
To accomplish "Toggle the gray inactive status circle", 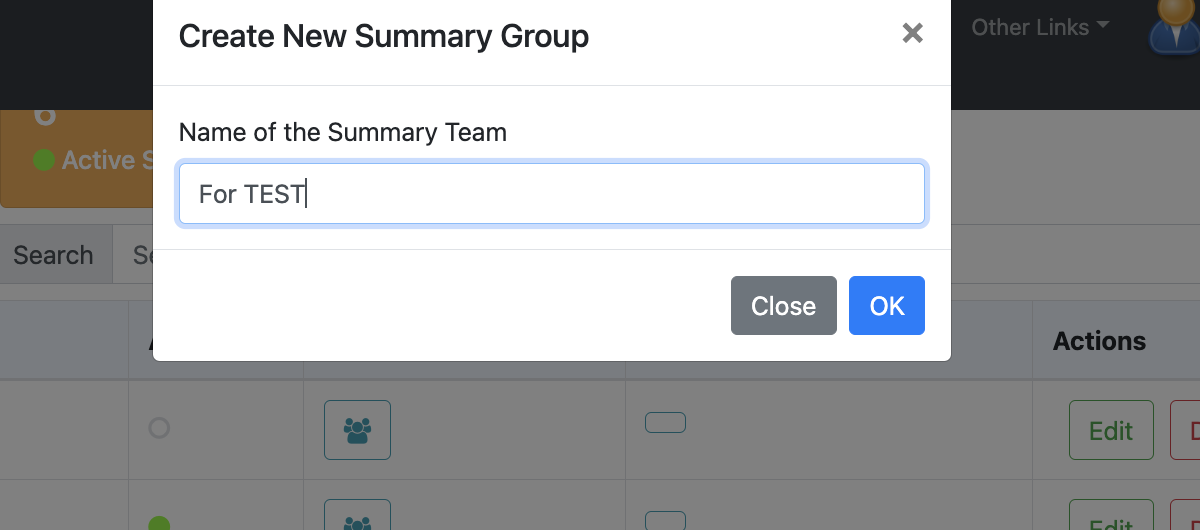I will (159, 428).
